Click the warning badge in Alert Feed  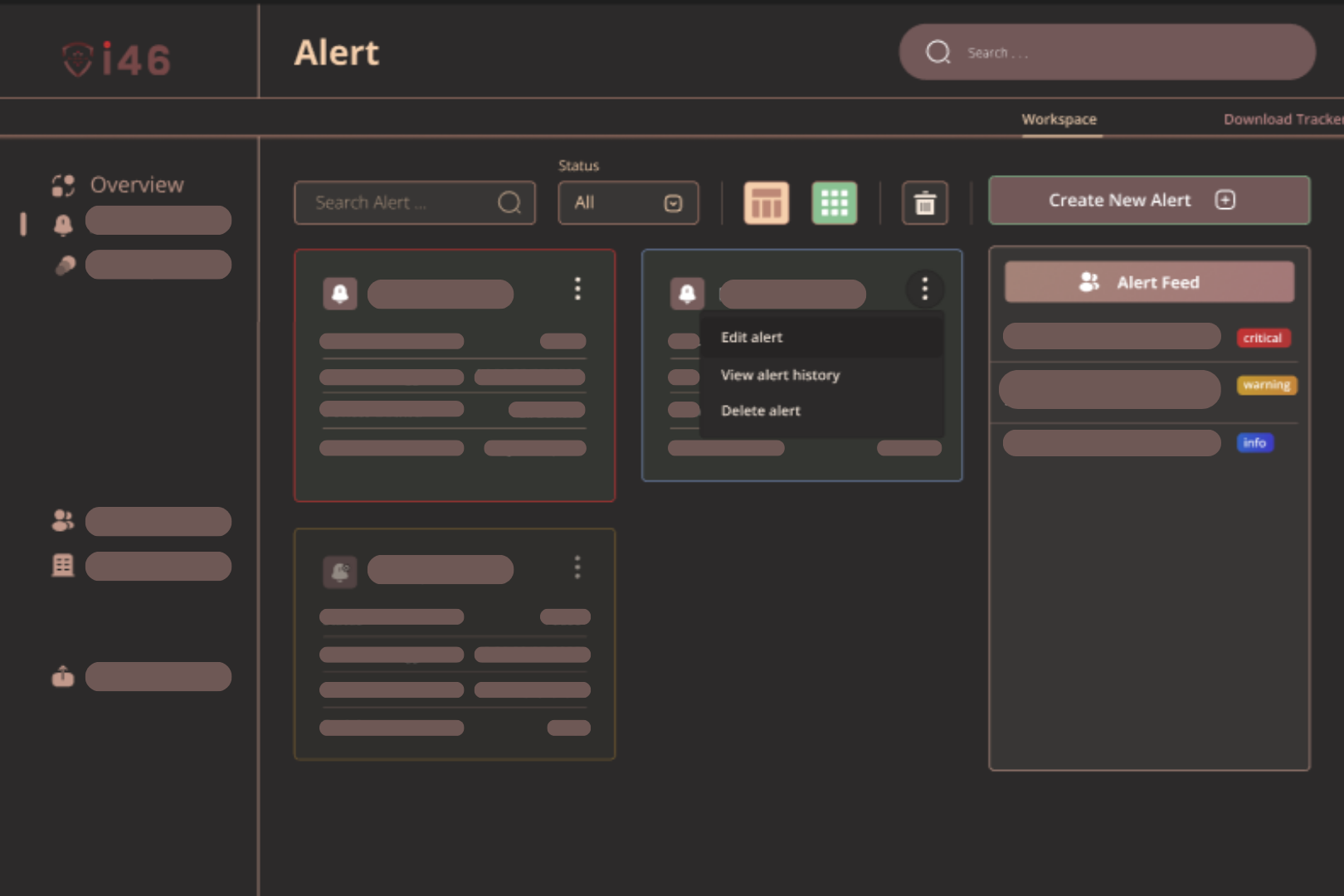point(1267,385)
